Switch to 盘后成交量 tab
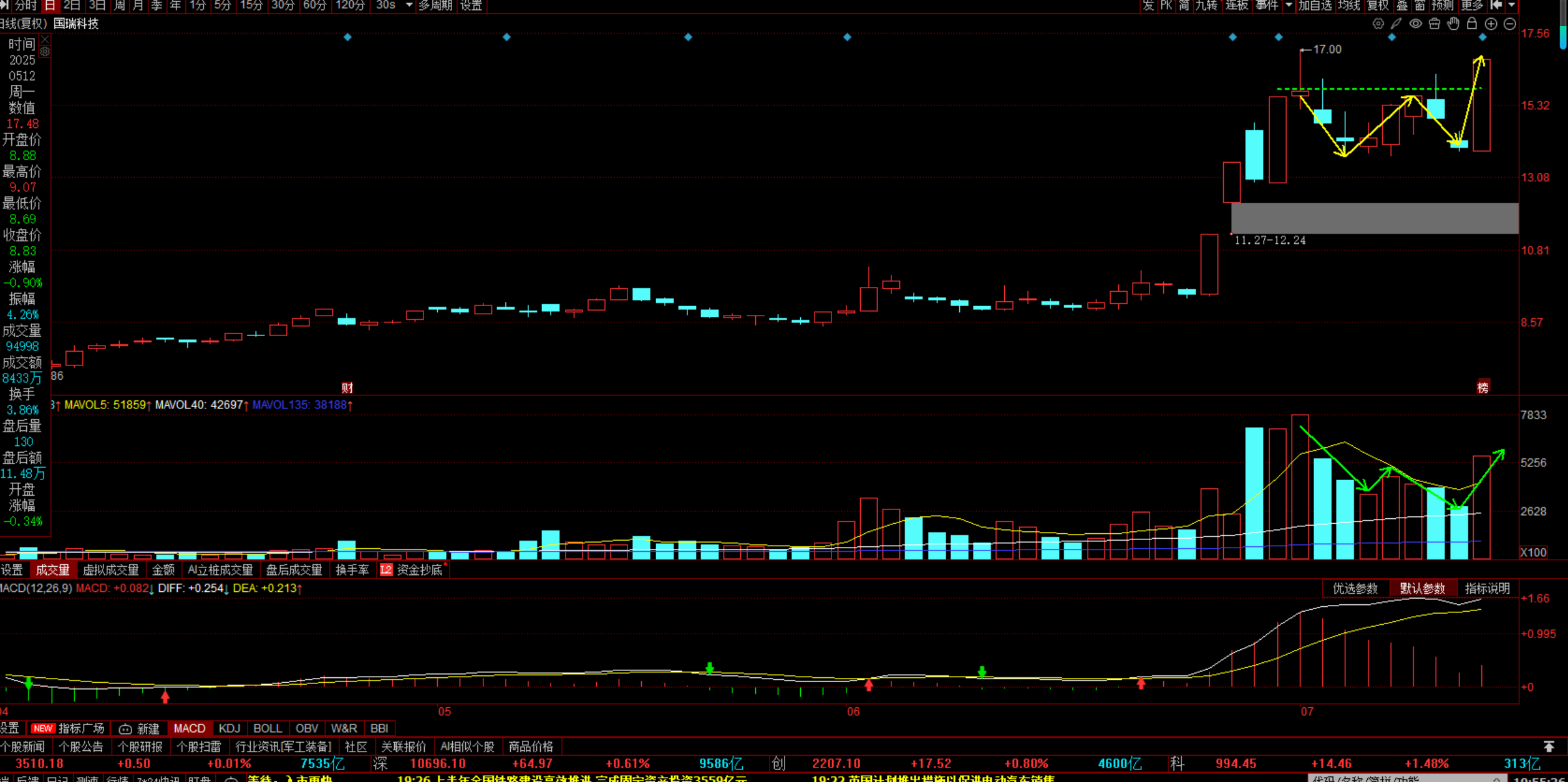Image resolution: width=1568 pixels, height=782 pixels. pyautogui.click(x=294, y=569)
